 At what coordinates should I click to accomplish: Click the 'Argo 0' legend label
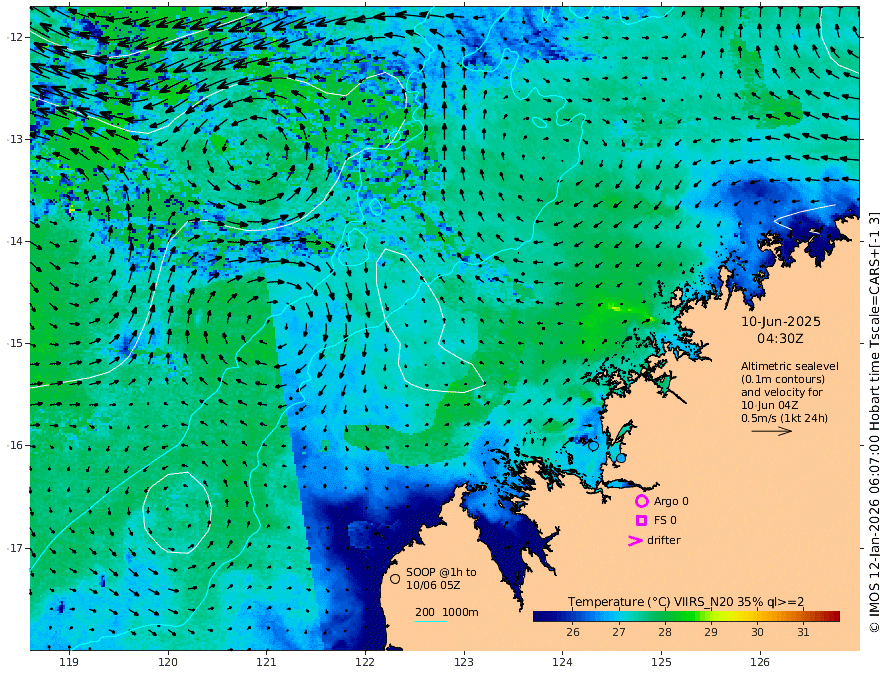point(671,501)
